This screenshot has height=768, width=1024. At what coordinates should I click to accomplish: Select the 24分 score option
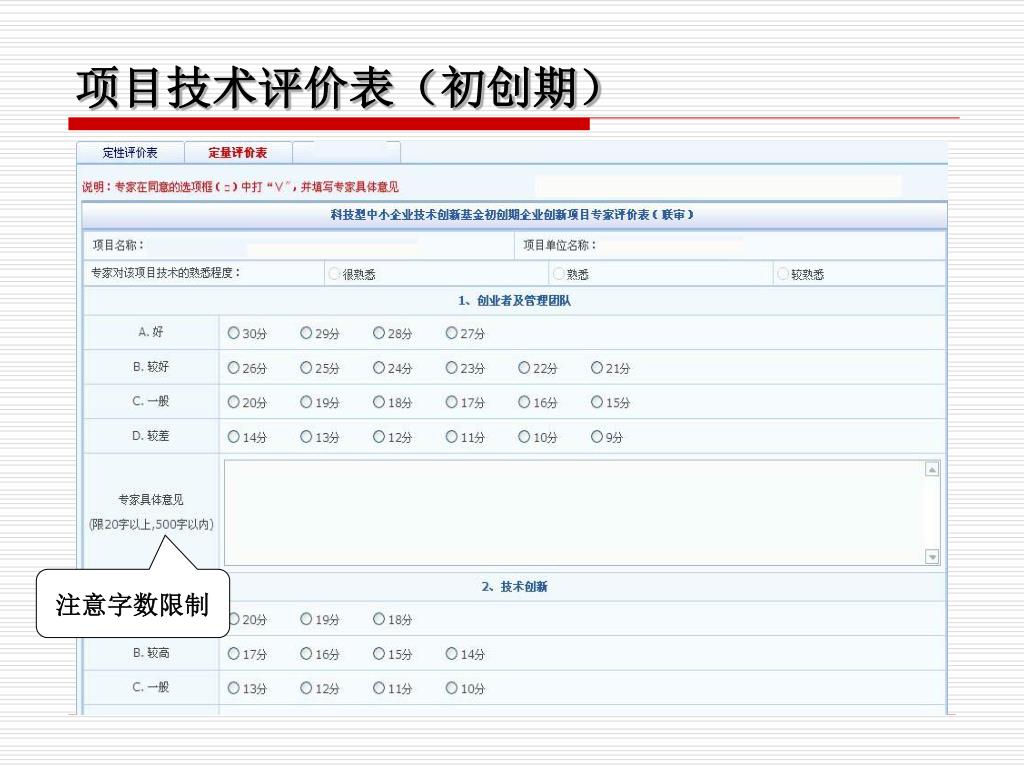[x=379, y=368]
